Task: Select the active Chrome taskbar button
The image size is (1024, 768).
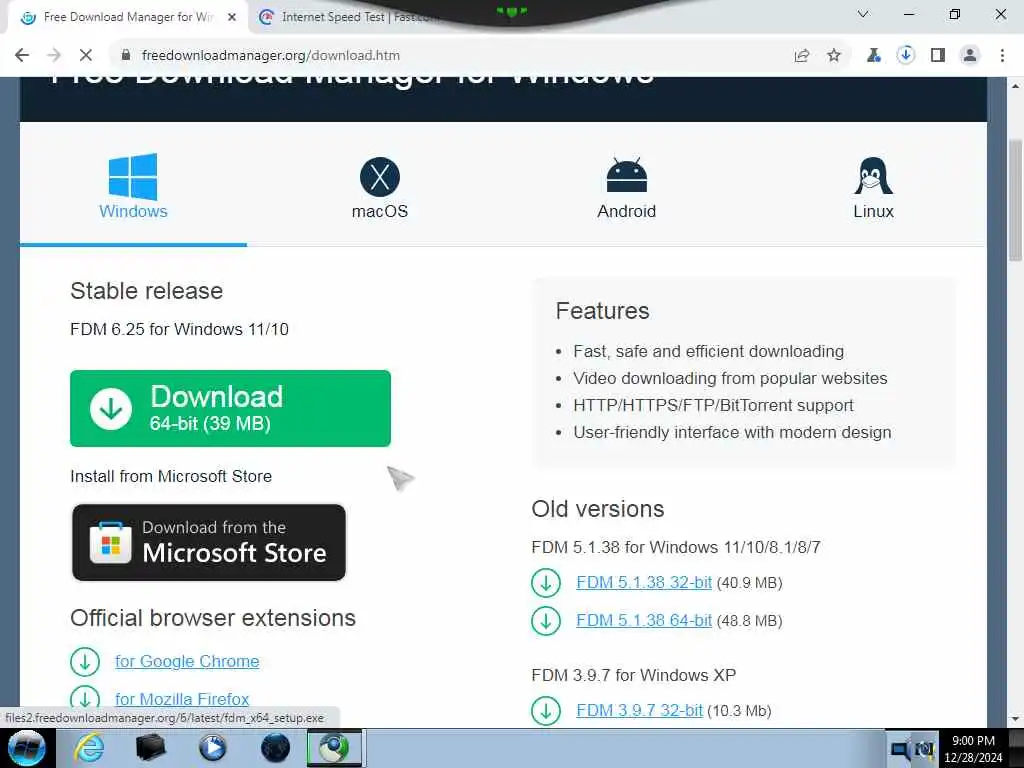Action: [x=335, y=748]
